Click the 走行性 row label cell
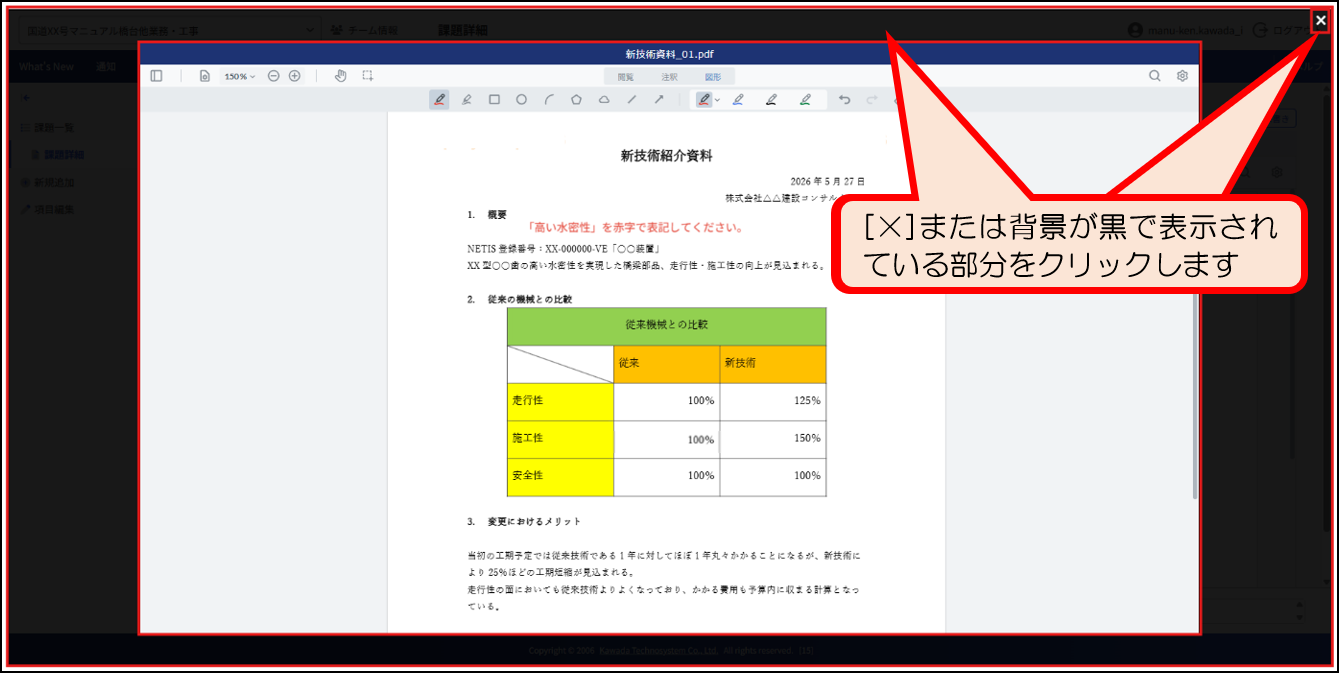Viewport: 1339px width, 673px height. (x=560, y=401)
